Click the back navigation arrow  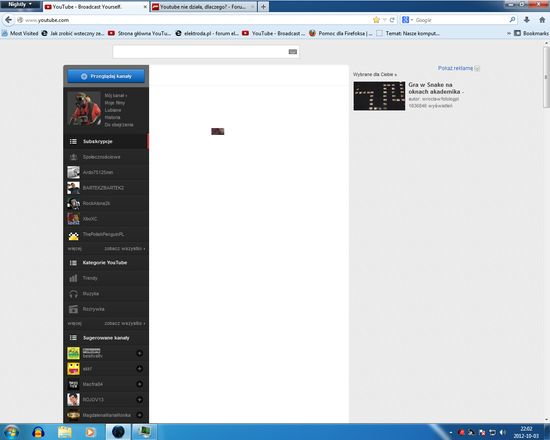[8, 20]
